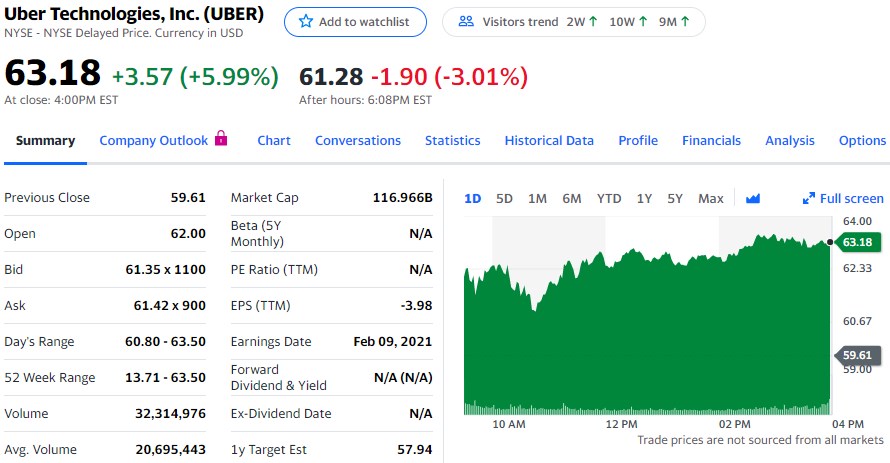This screenshot has height=463, width=890.
Task: Click the Beta (5Y Monthly) label
Action: (257, 234)
